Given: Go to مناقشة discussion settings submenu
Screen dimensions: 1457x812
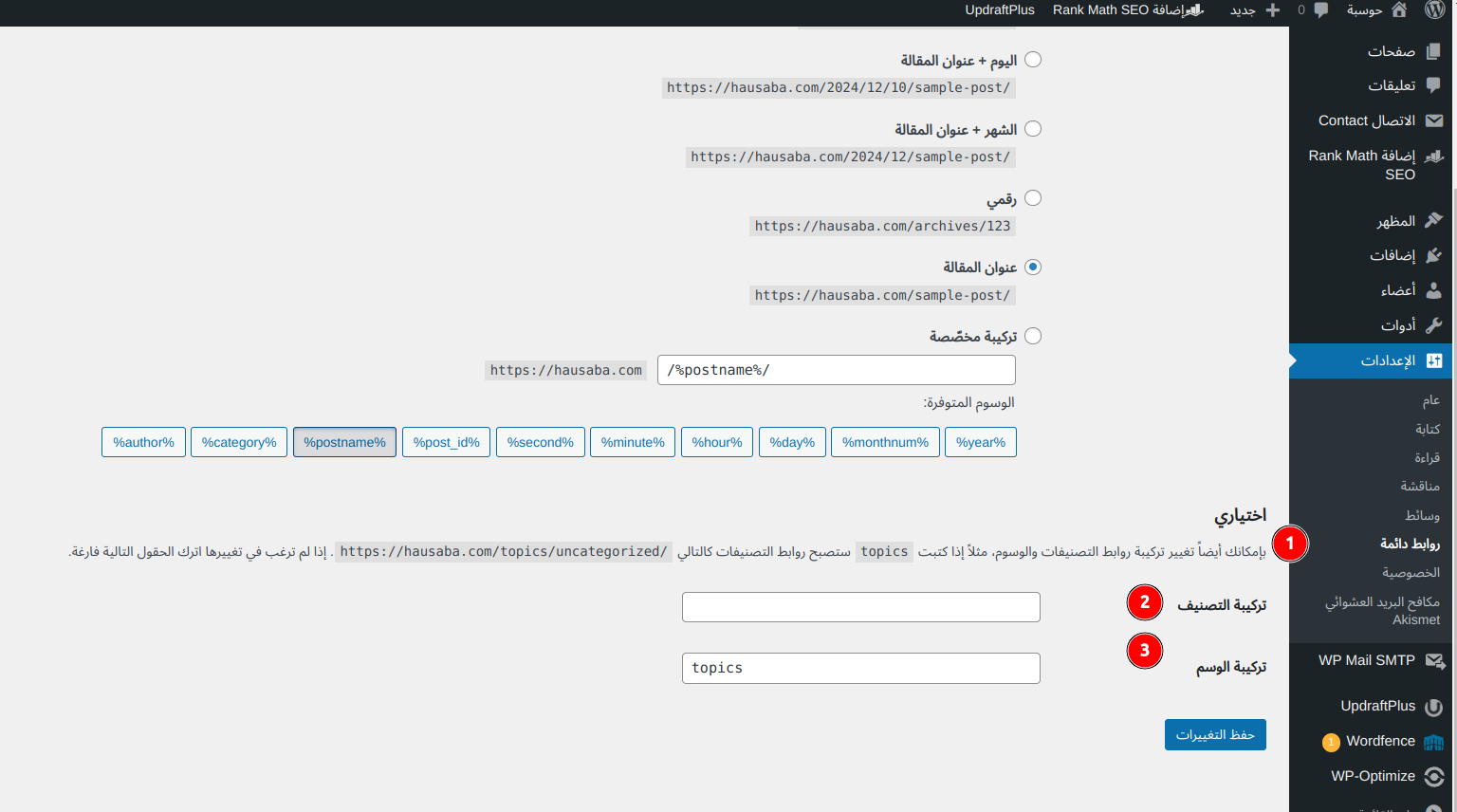Looking at the screenshot, I should 1420,486.
